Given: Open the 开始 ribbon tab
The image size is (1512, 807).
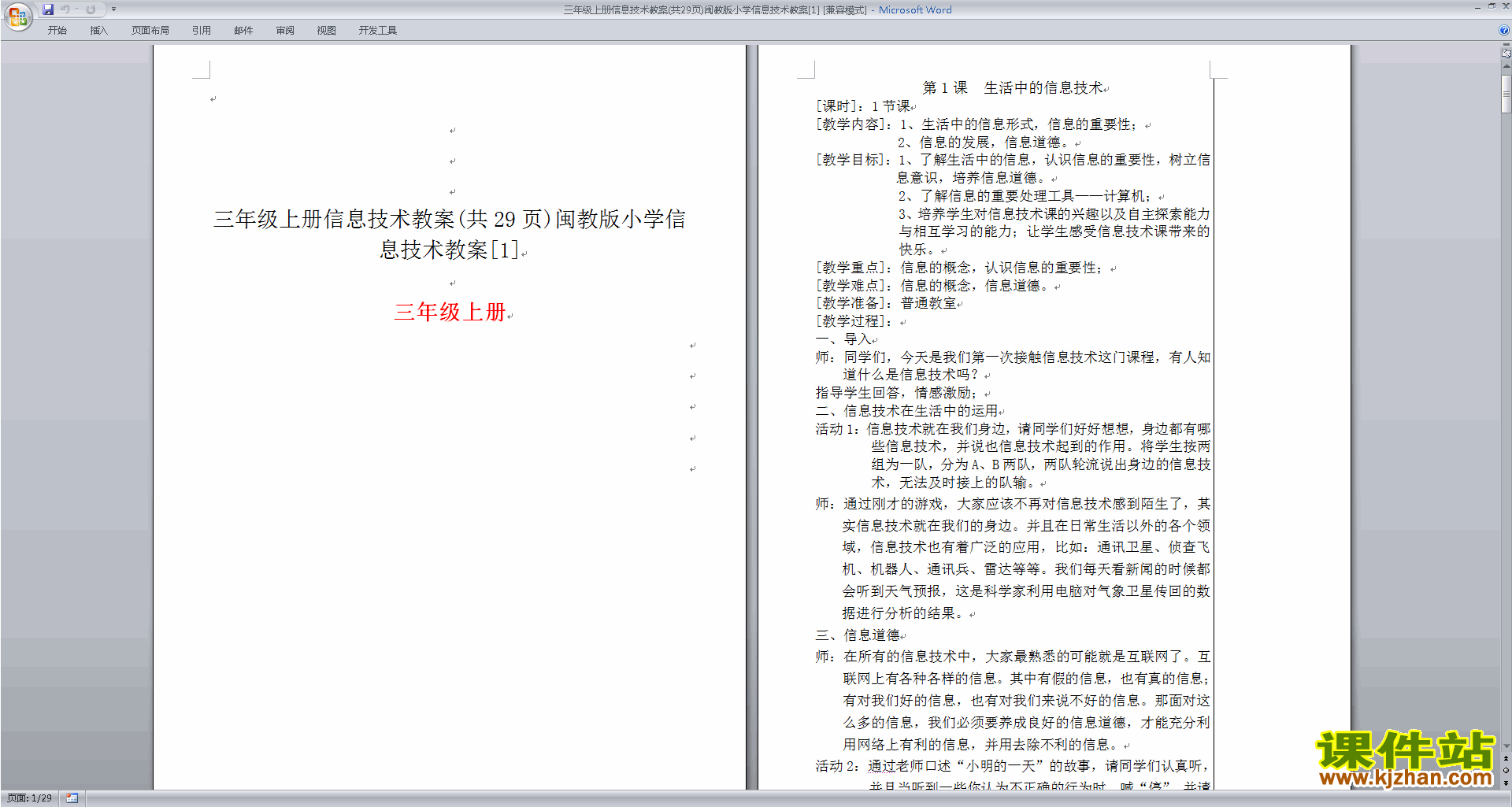Looking at the screenshot, I should (57, 31).
